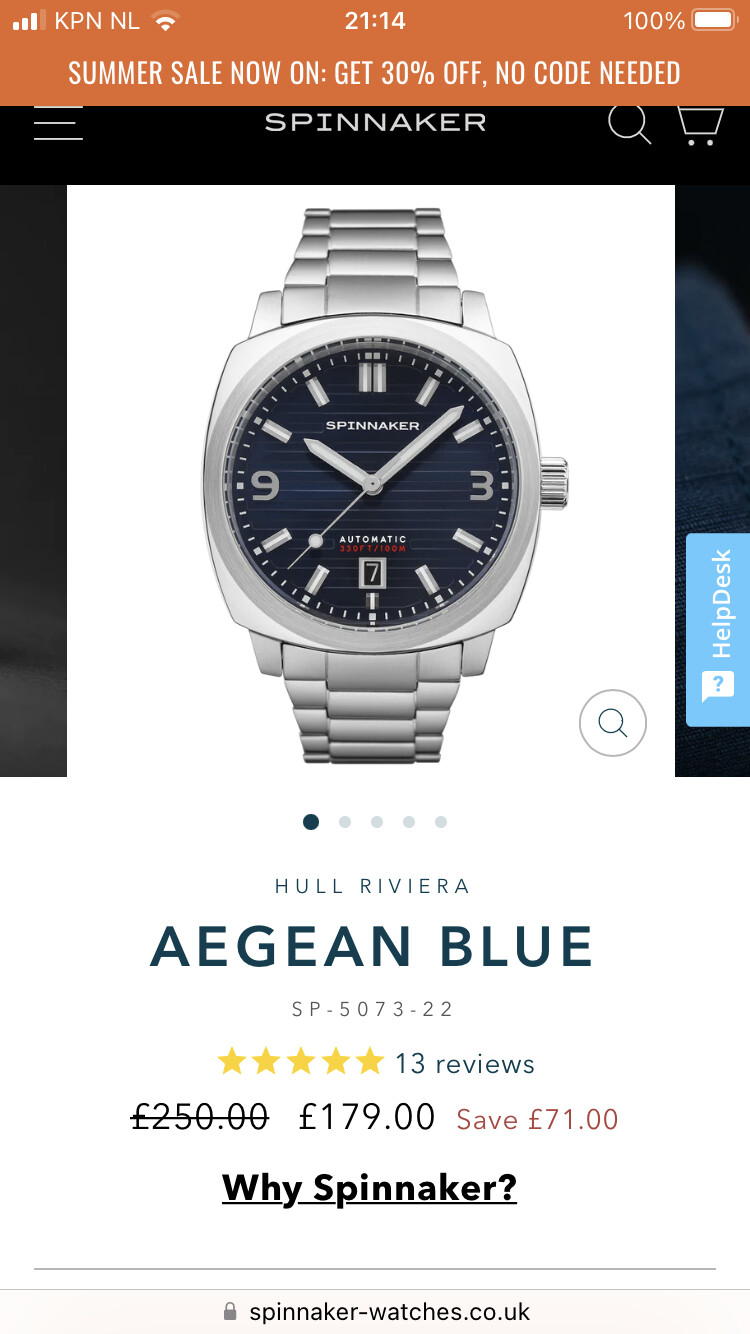The height and width of the screenshot is (1334, 750).
Task: Tap the Spinnaker logo in header
Action: 375,122
